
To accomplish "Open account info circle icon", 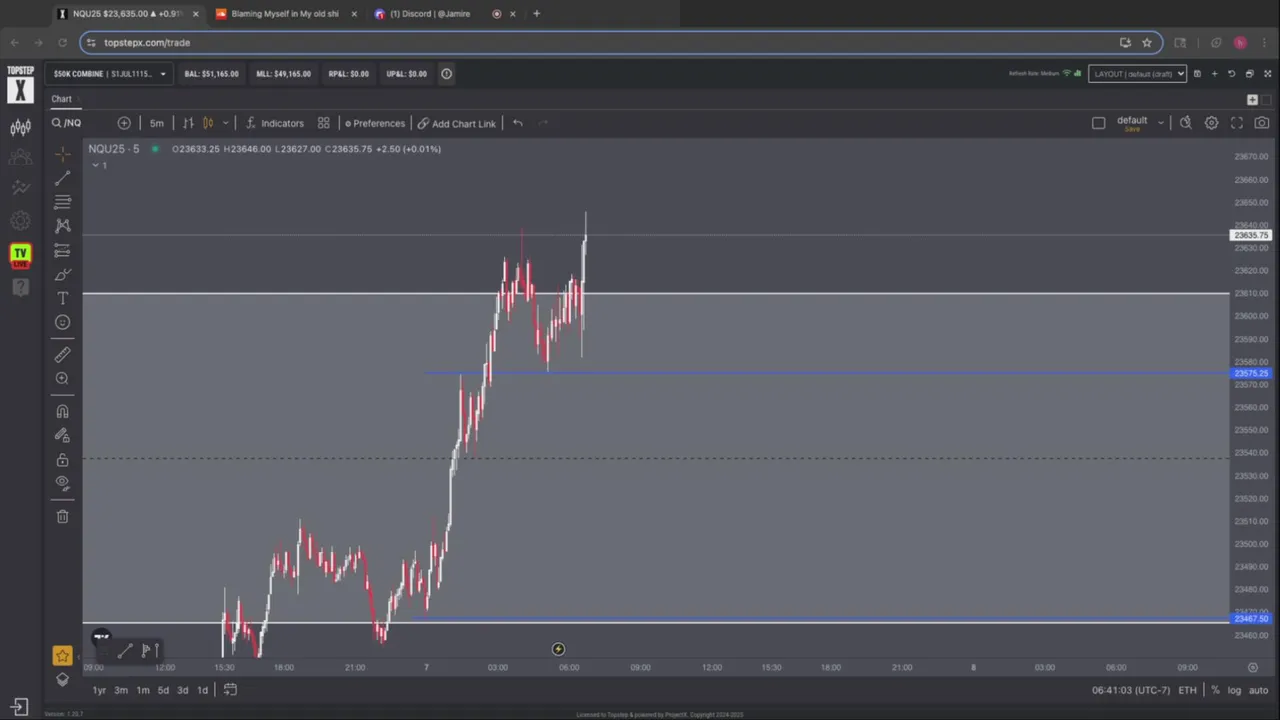I will (447, 74).
